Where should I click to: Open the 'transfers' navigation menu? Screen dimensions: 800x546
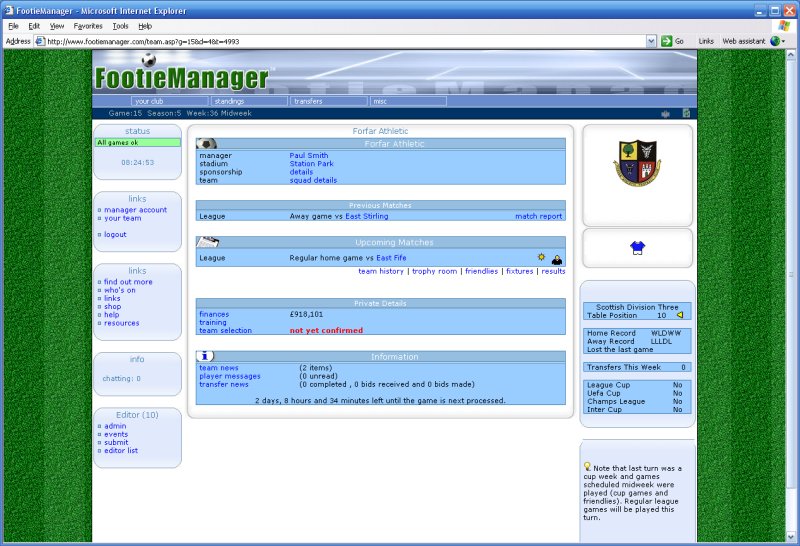[329, 101]
